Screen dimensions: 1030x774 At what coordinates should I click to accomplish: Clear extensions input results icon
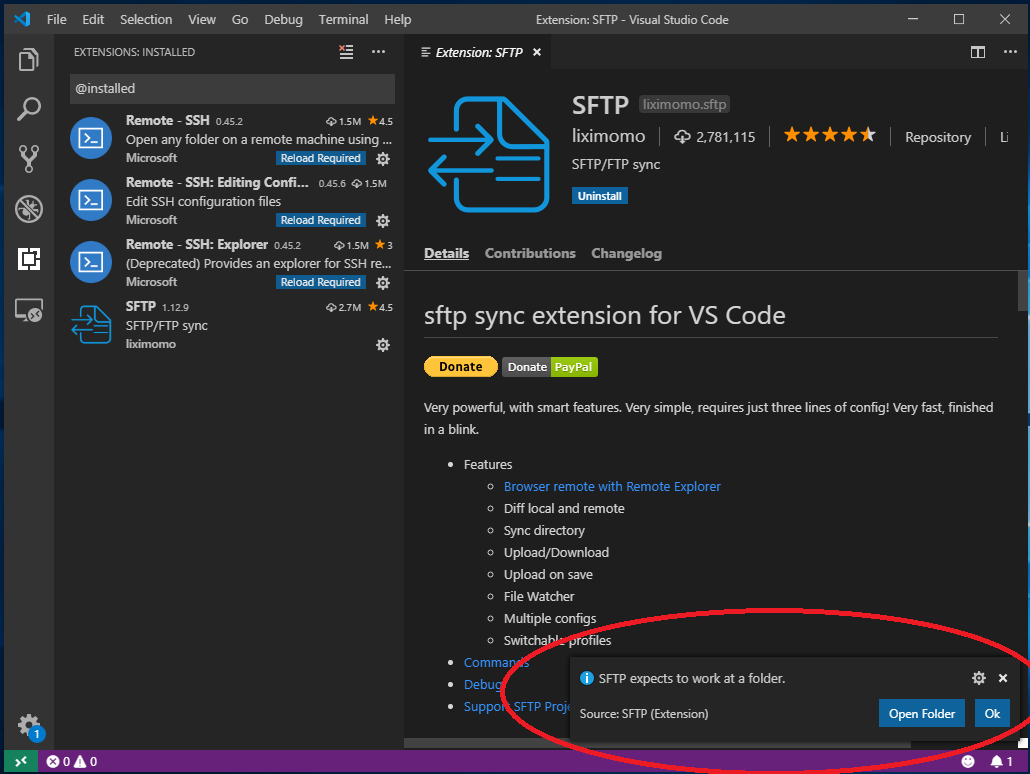pos(346,52)
